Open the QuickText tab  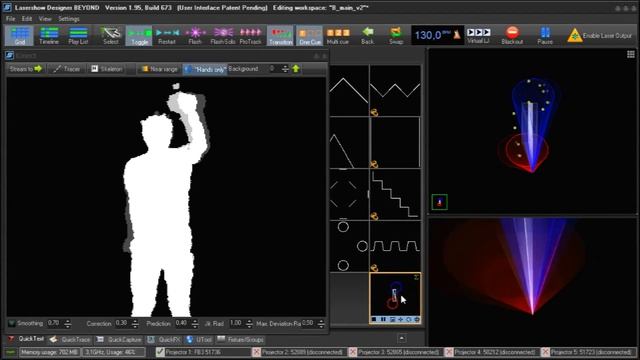26,339
